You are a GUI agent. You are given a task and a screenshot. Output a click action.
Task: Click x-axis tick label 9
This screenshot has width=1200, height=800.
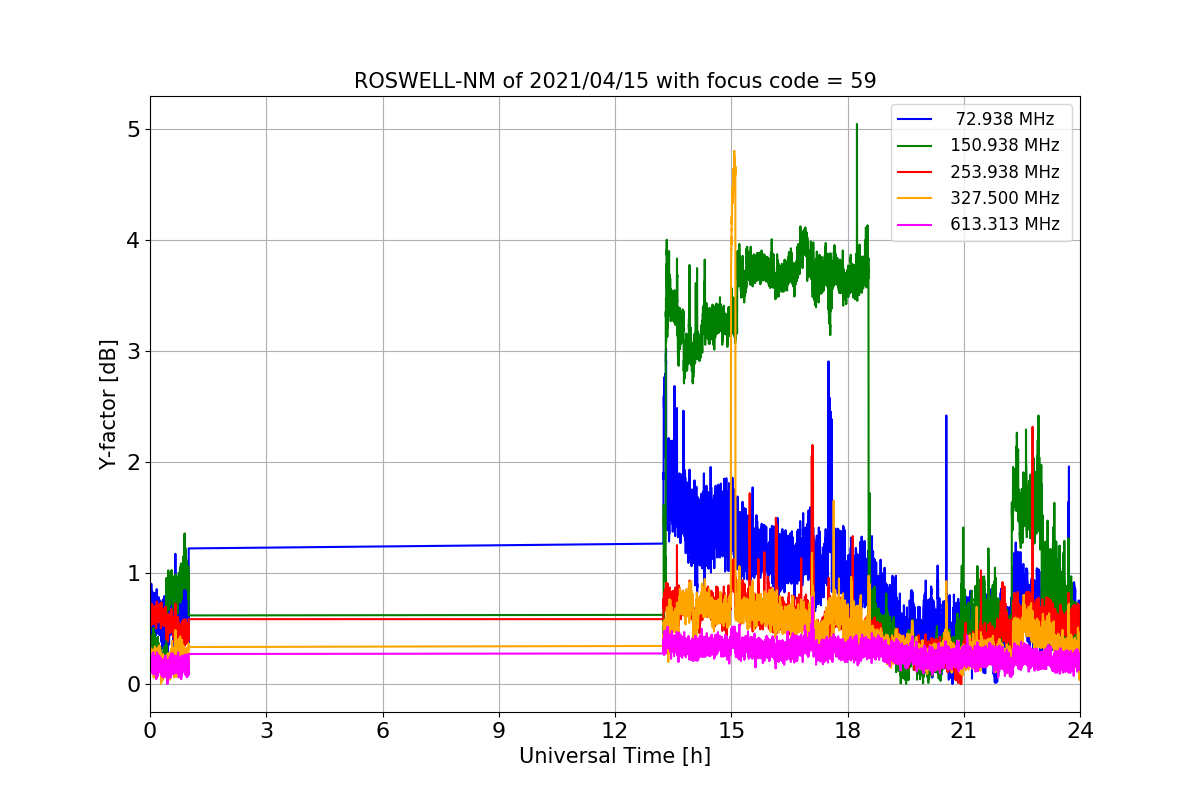[499, 731]
